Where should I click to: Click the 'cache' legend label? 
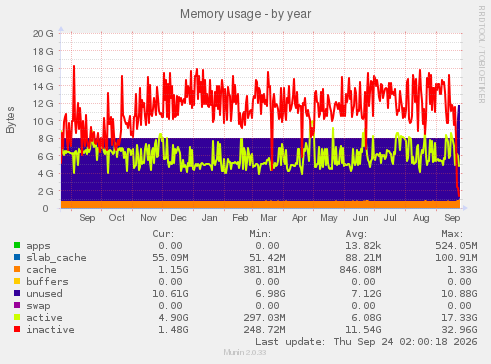point(41,270)
